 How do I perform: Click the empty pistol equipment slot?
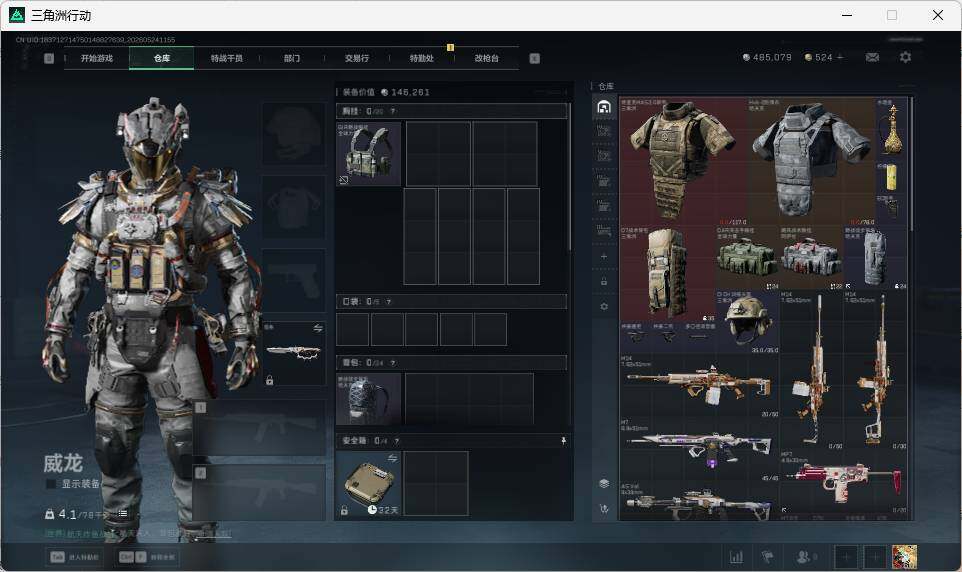[293, 280]
